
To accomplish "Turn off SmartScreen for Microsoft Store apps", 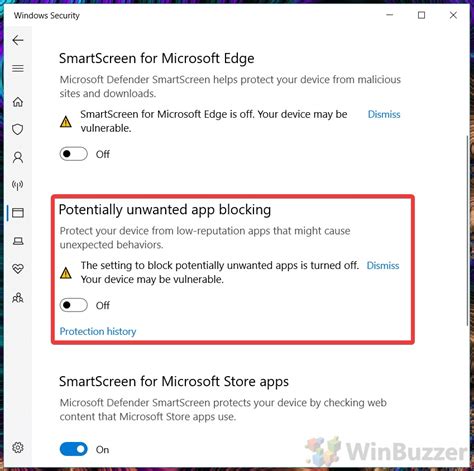I will [x=74, y=449].
